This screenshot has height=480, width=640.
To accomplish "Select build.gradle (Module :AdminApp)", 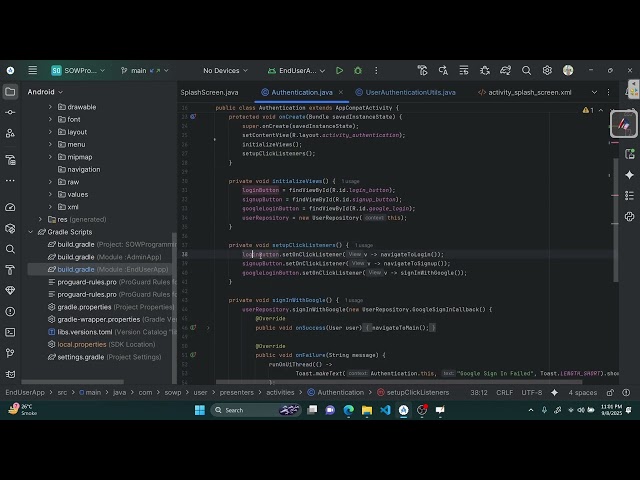I will (104, 257).
